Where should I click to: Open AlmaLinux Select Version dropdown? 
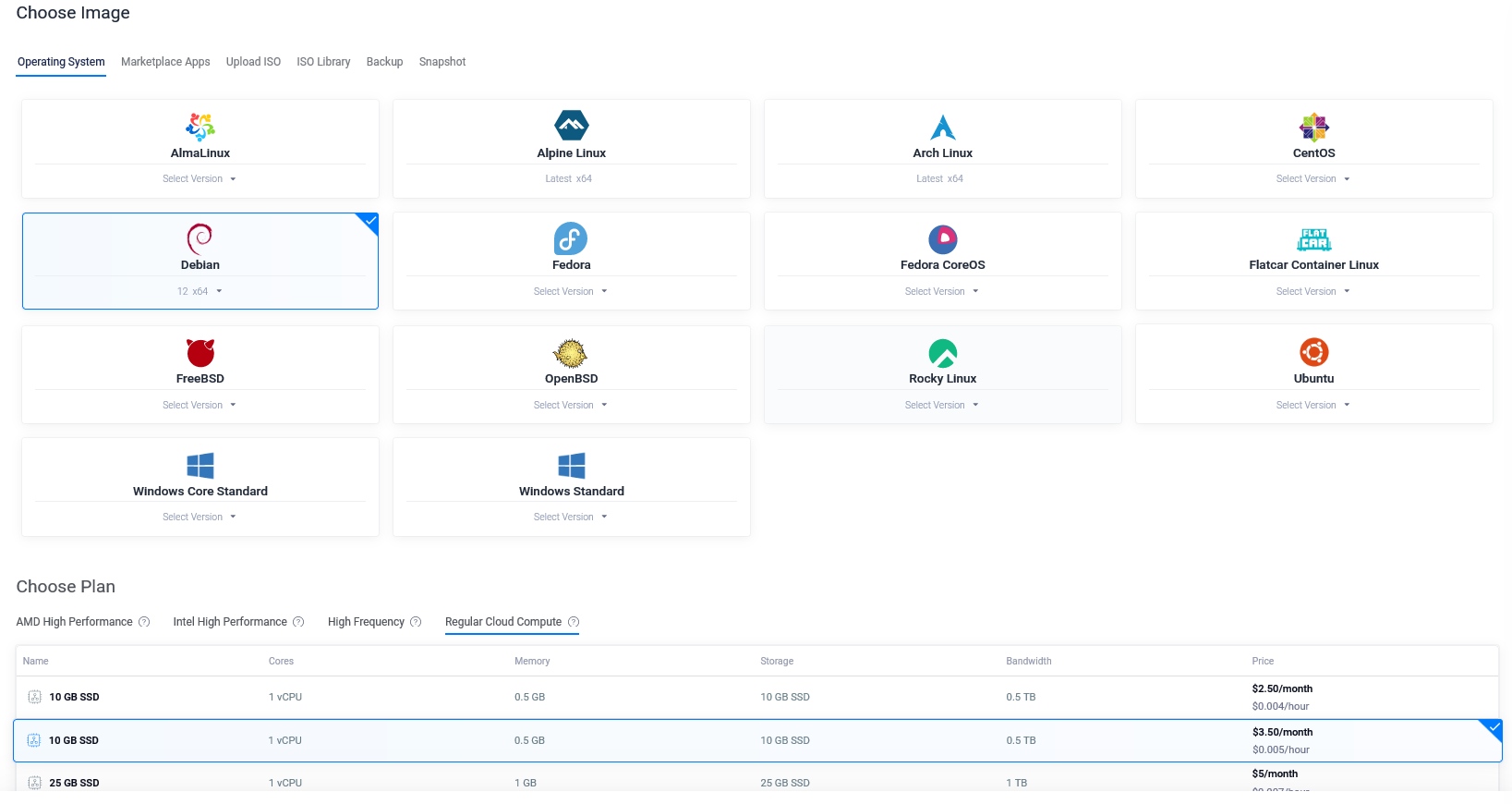click(200, 179)
